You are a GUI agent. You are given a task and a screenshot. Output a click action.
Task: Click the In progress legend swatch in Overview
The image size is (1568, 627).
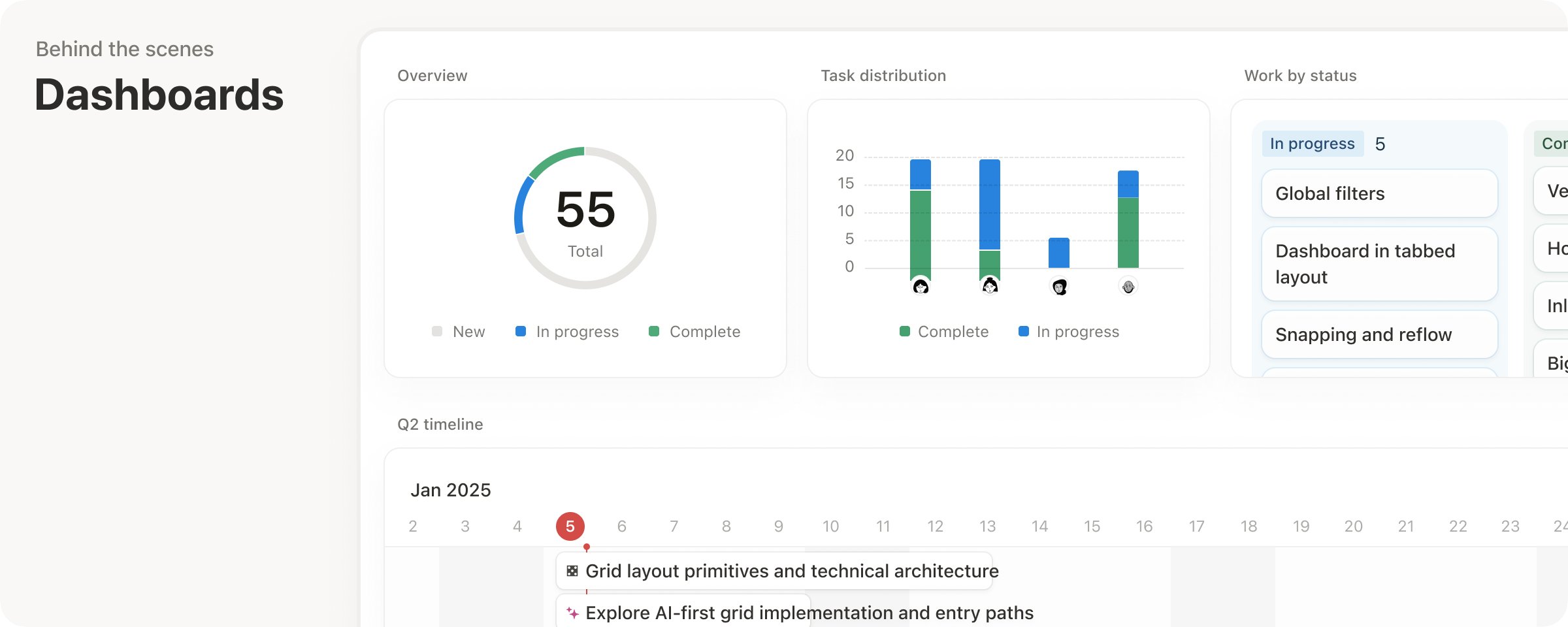[521, 331]
